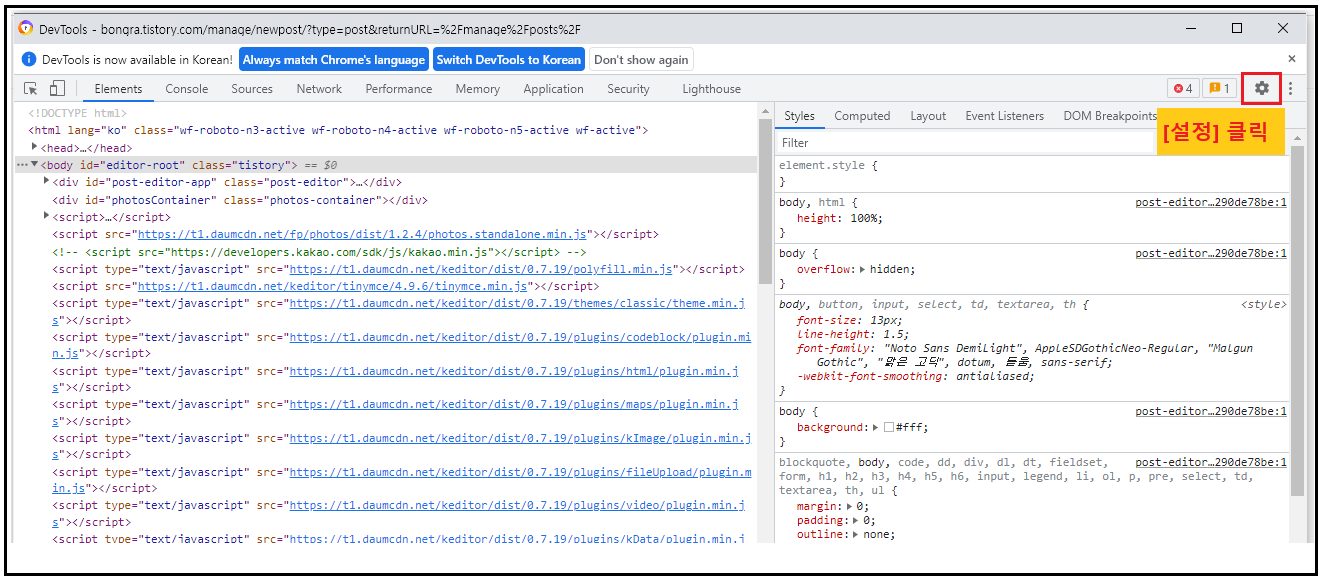The height and width of the screenshot is (580, 1322).
Task: Open DevTools settings gear icon
Action: pyautogui.click(x=1261, y=88)
